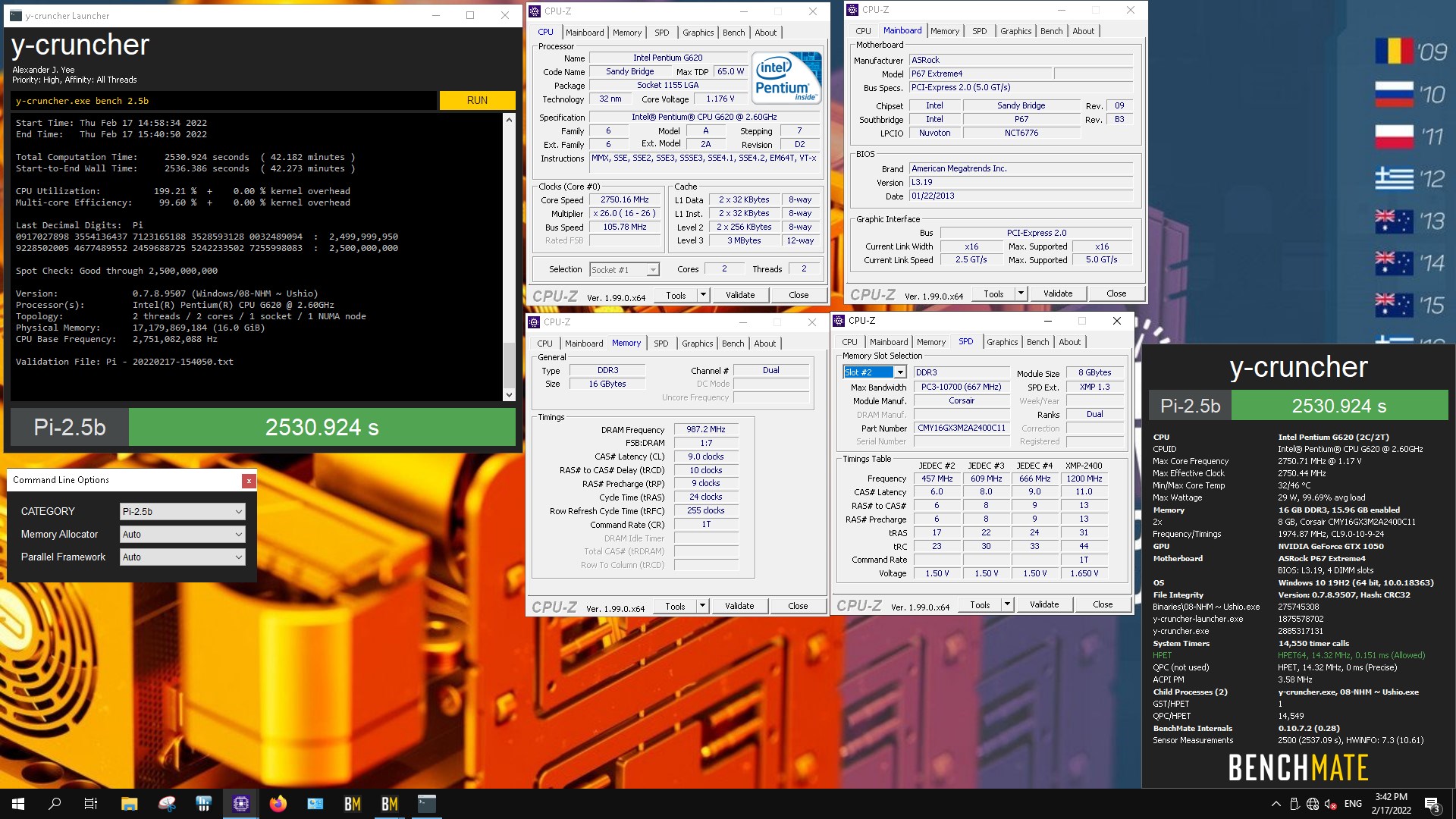Viewport: 1456px width, 819px height.
Task: Open Graphics tab in Mainboard window
Action: [x=1015, y=31]
